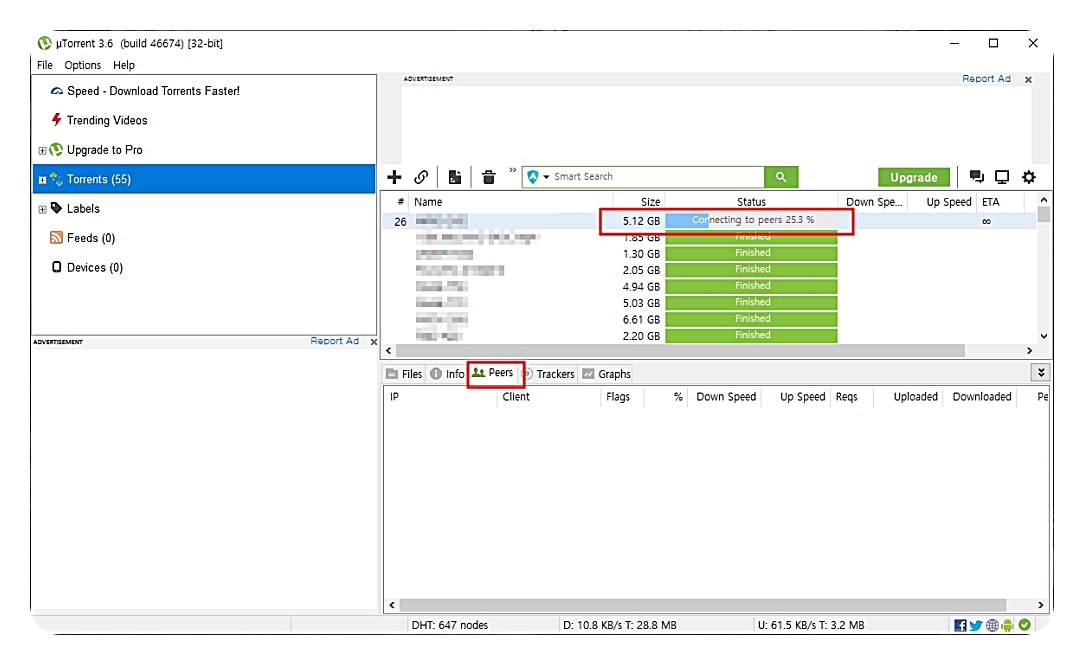Sort torrents by Status column
The height and width of the screenshot is (665, 1084).
pyautogui.click(x=751, y=202)
